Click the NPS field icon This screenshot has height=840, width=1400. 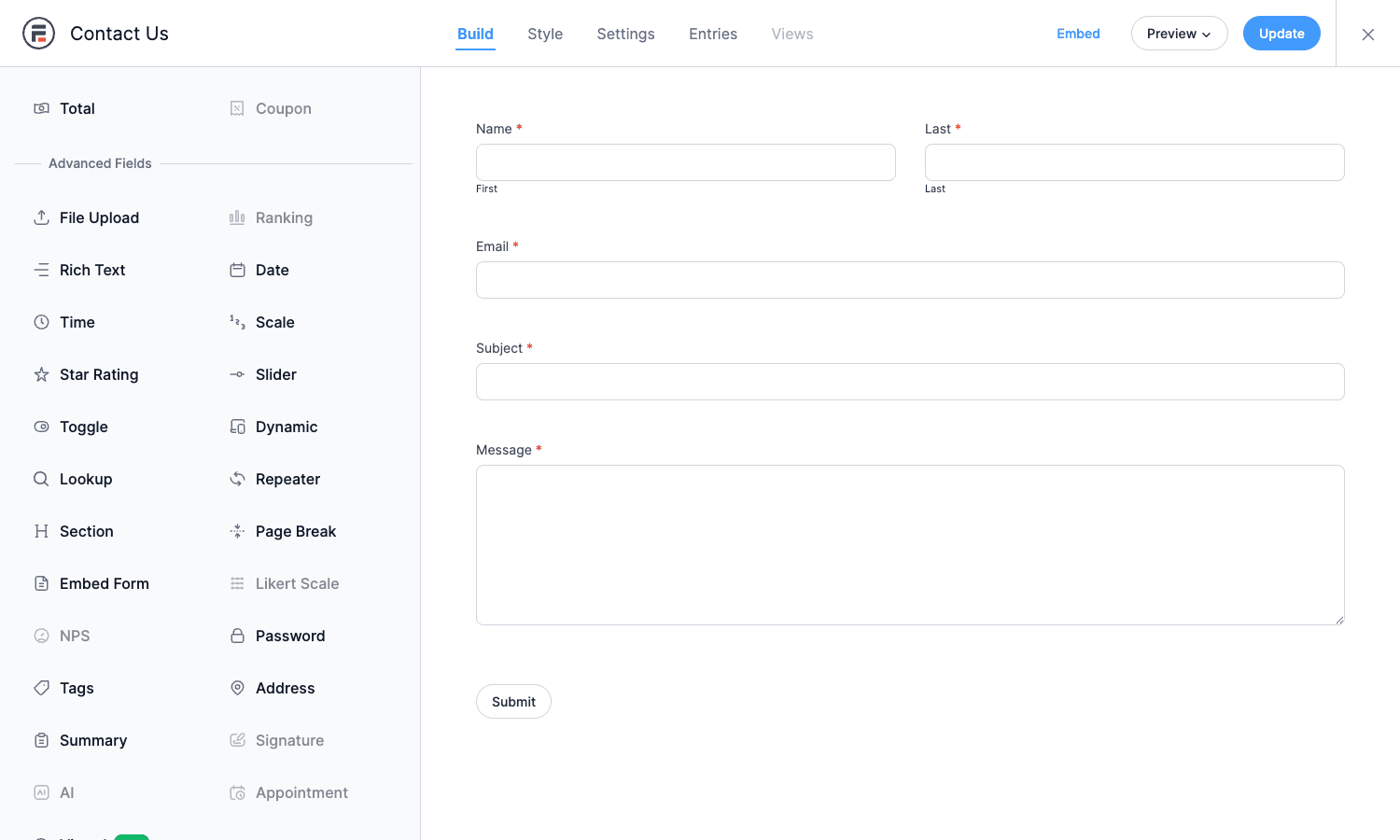click(x=41, y=636)
